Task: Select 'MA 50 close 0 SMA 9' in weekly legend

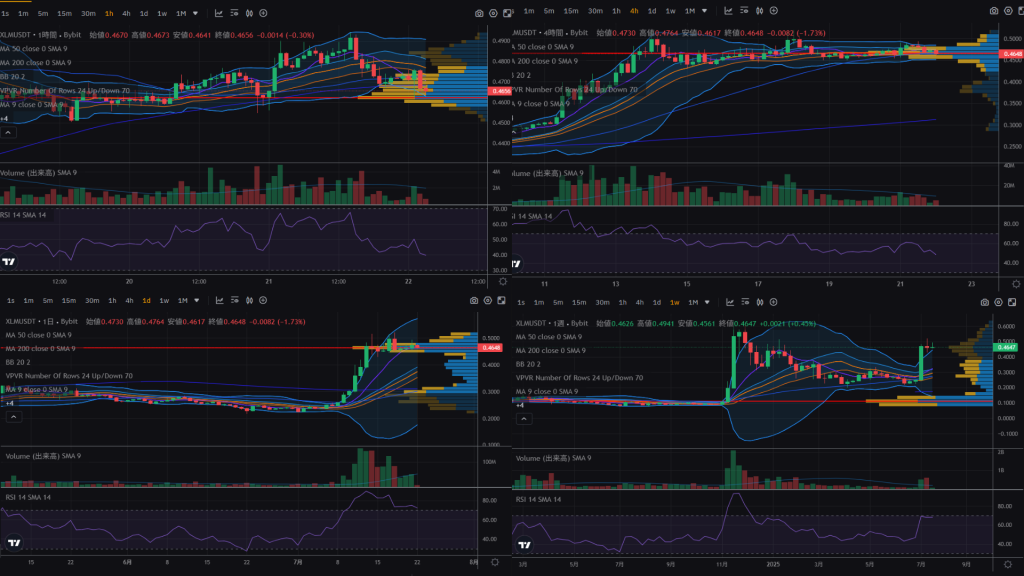Action: 549,337
